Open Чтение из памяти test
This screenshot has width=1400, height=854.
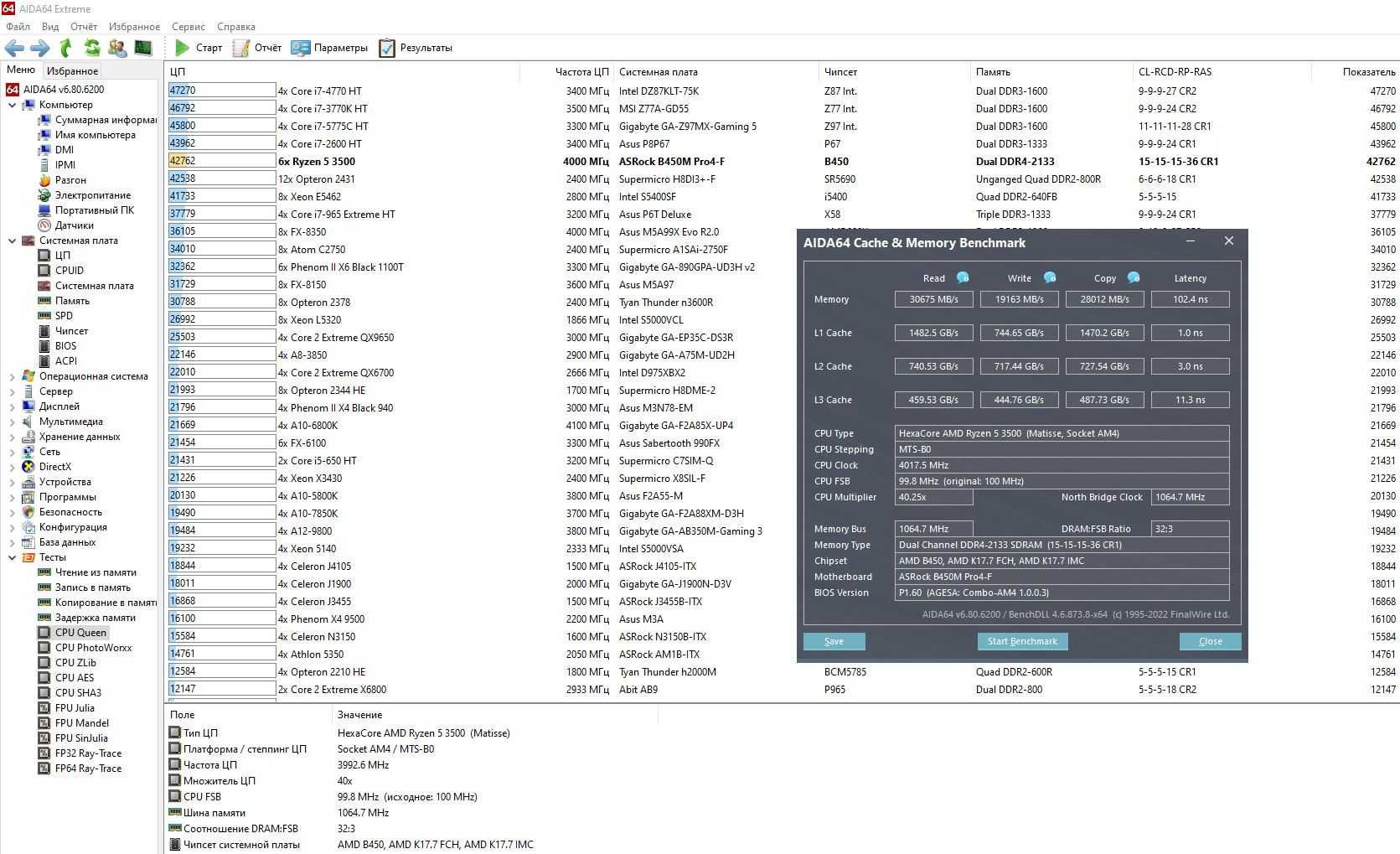tap(87, 572)
